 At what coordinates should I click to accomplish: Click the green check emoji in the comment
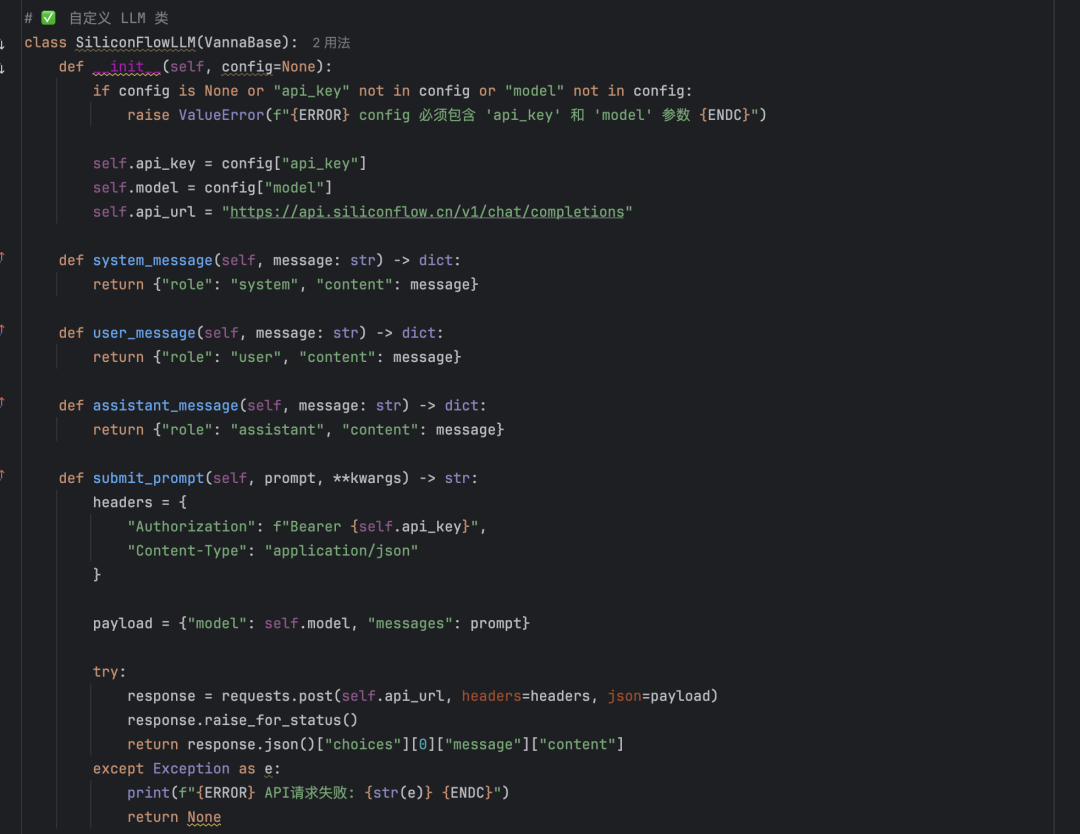coord(48,18)
